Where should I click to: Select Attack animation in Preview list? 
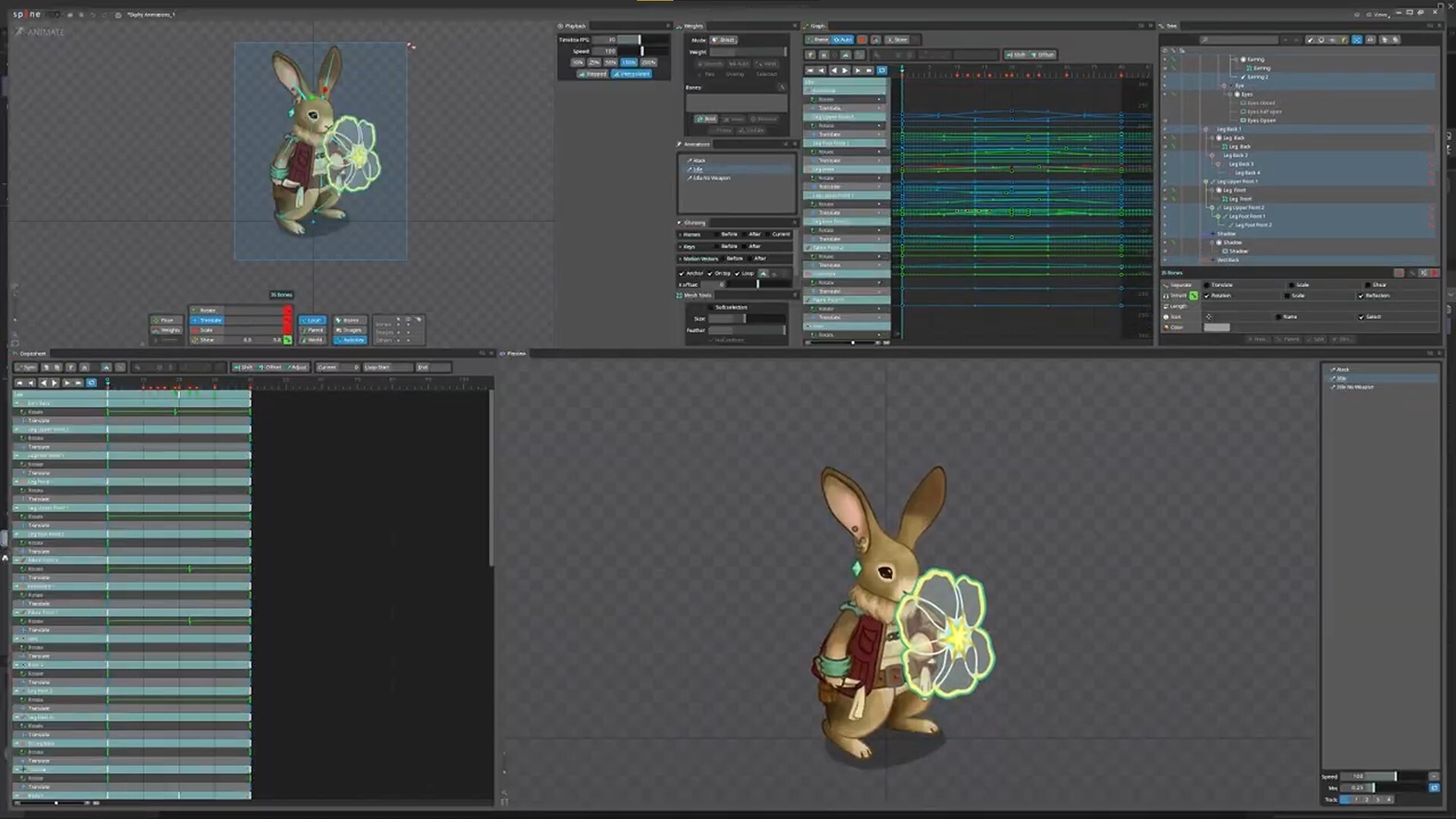point(1343,369)
